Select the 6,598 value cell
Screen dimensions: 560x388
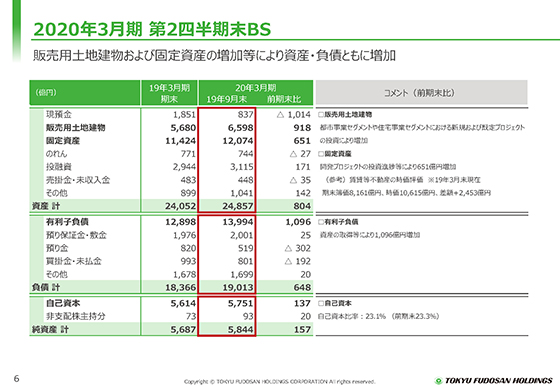[x=241, y=128]
